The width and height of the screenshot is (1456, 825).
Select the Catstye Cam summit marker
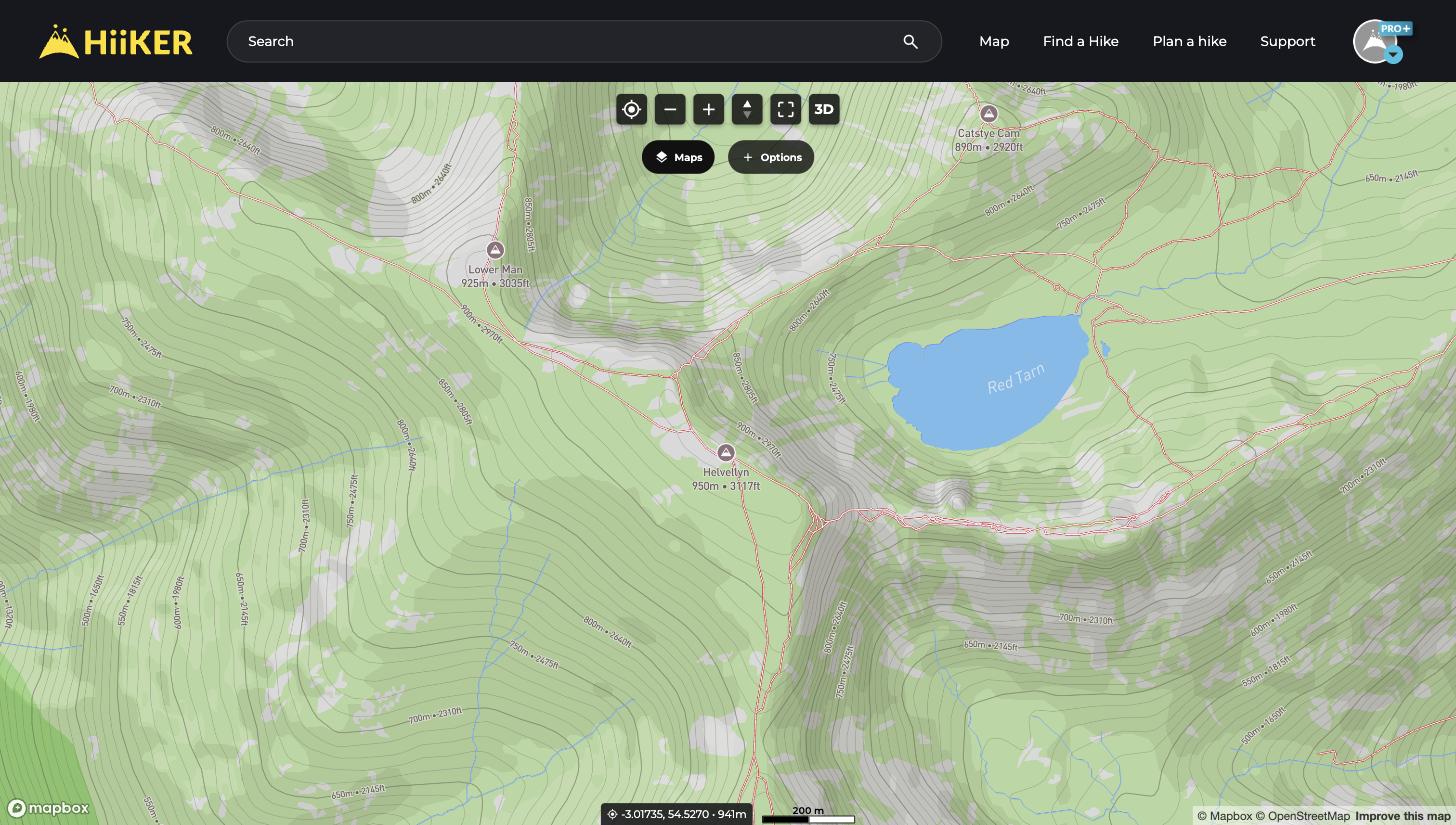(989, 113)
